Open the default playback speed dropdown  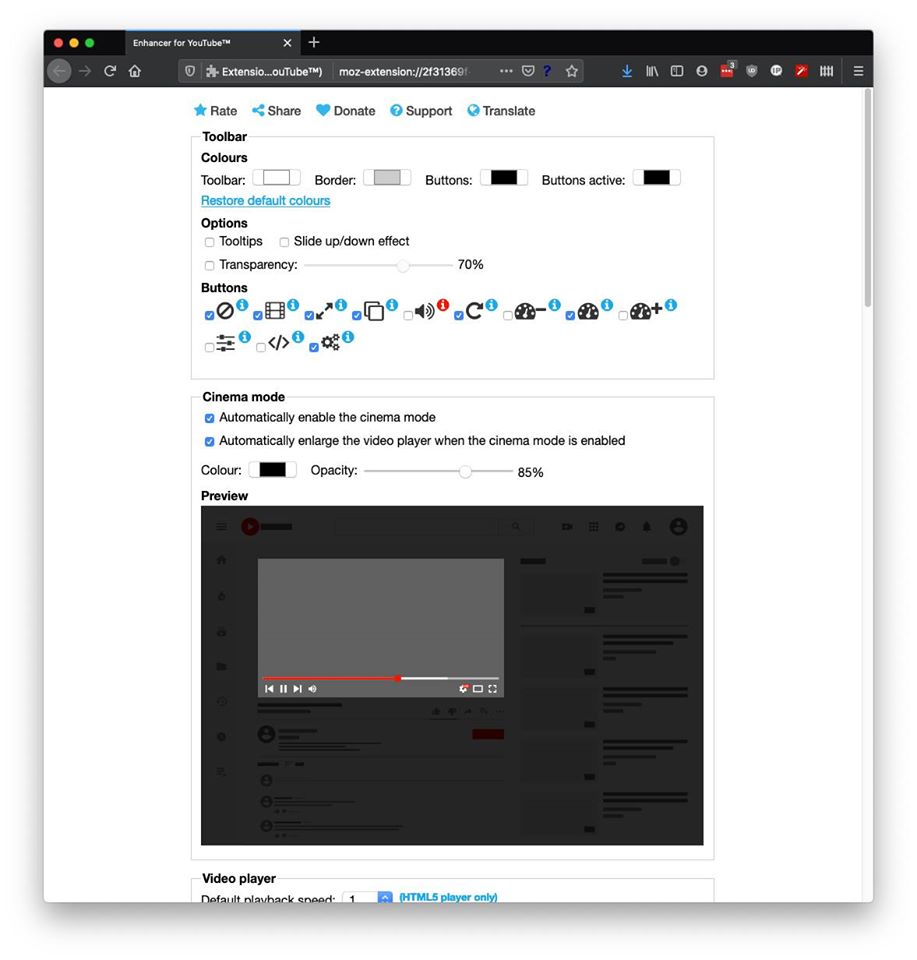[385, 898]
